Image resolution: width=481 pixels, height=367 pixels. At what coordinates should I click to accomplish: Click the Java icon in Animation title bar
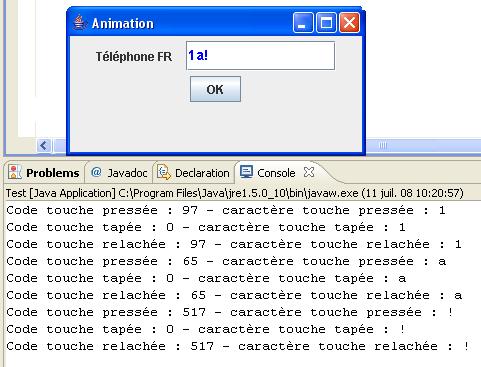pos(79,23)
